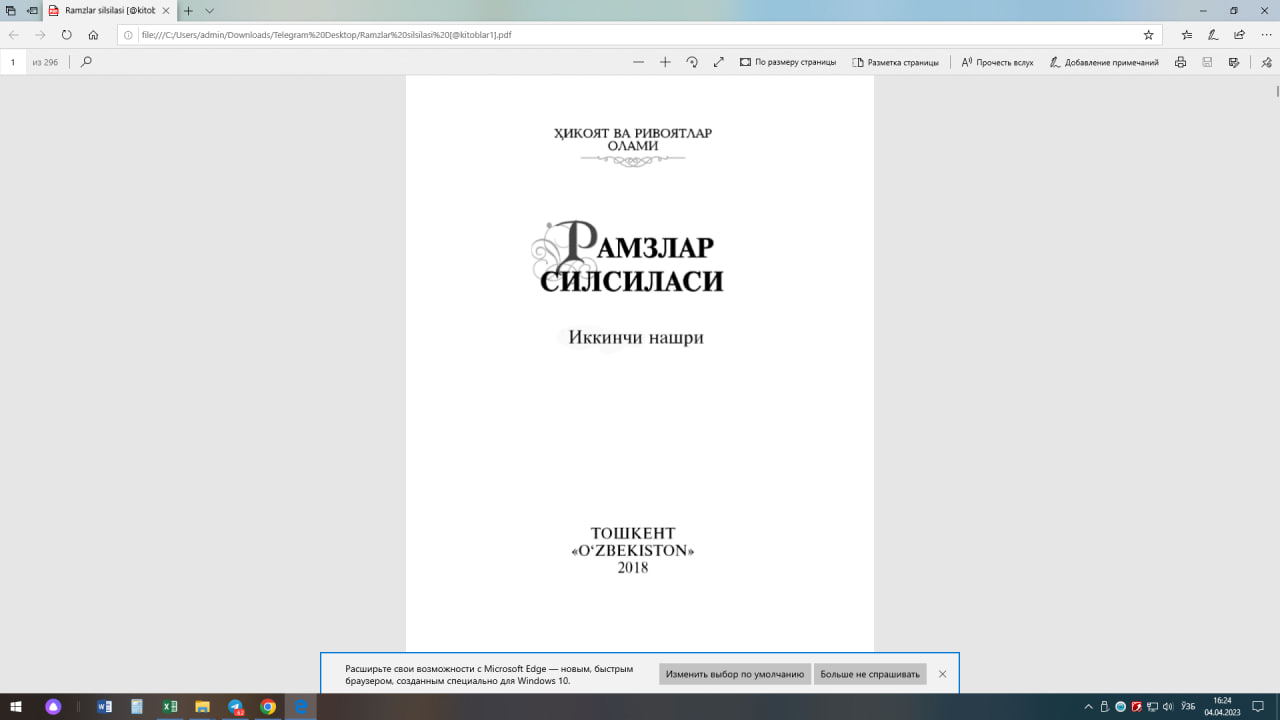The width and height of the screenshot is (1280, 720).
Task: Click the vertical scrollbar thumb
Action: [1277, 92]
